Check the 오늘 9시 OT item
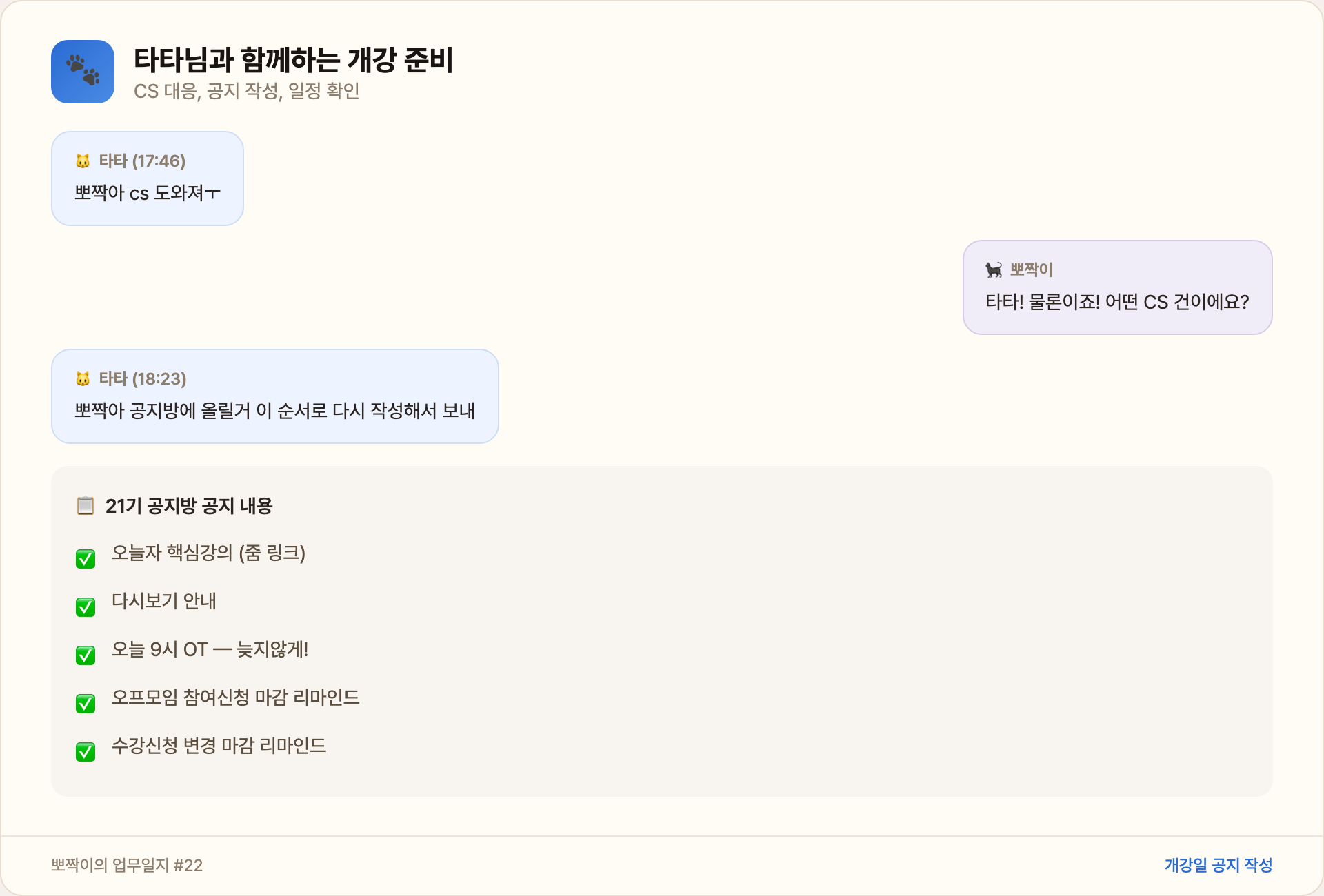This screenshot has height=896, width=1324. click(86, 655)
